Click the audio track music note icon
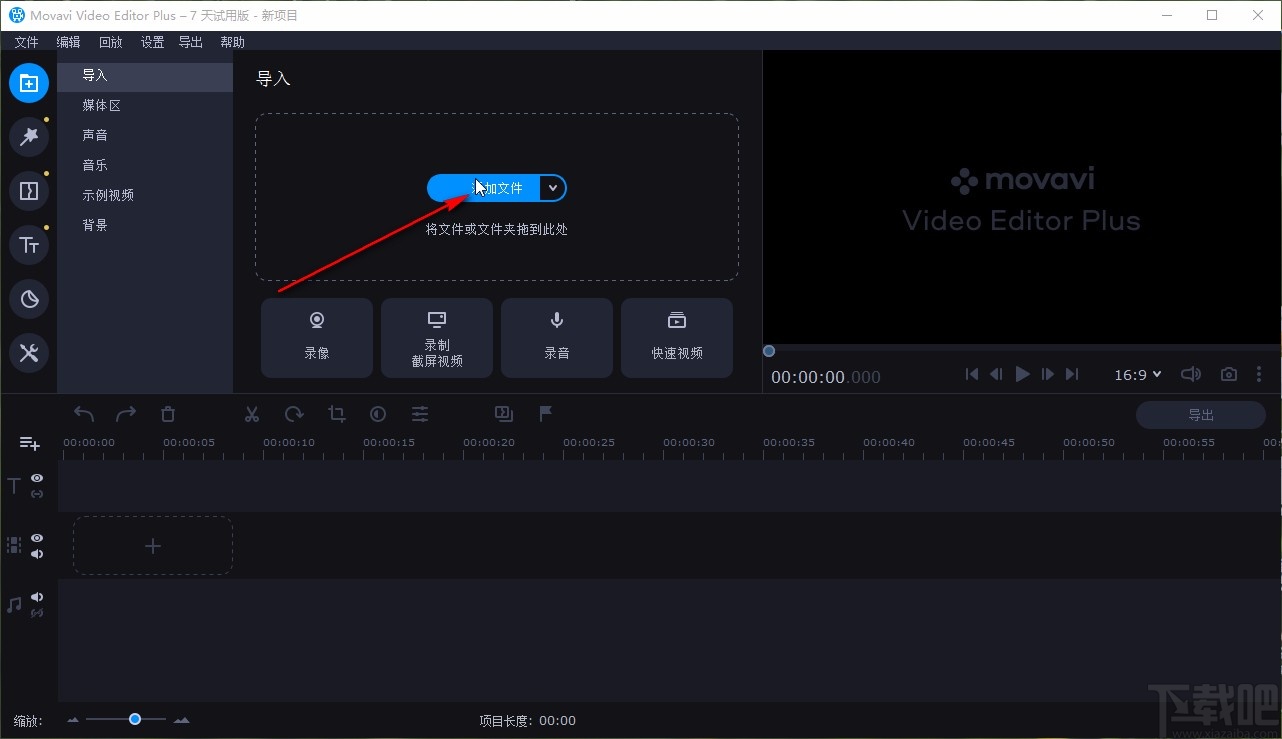The height and width of the screenshot is (739, 1282). pos(14,605)
